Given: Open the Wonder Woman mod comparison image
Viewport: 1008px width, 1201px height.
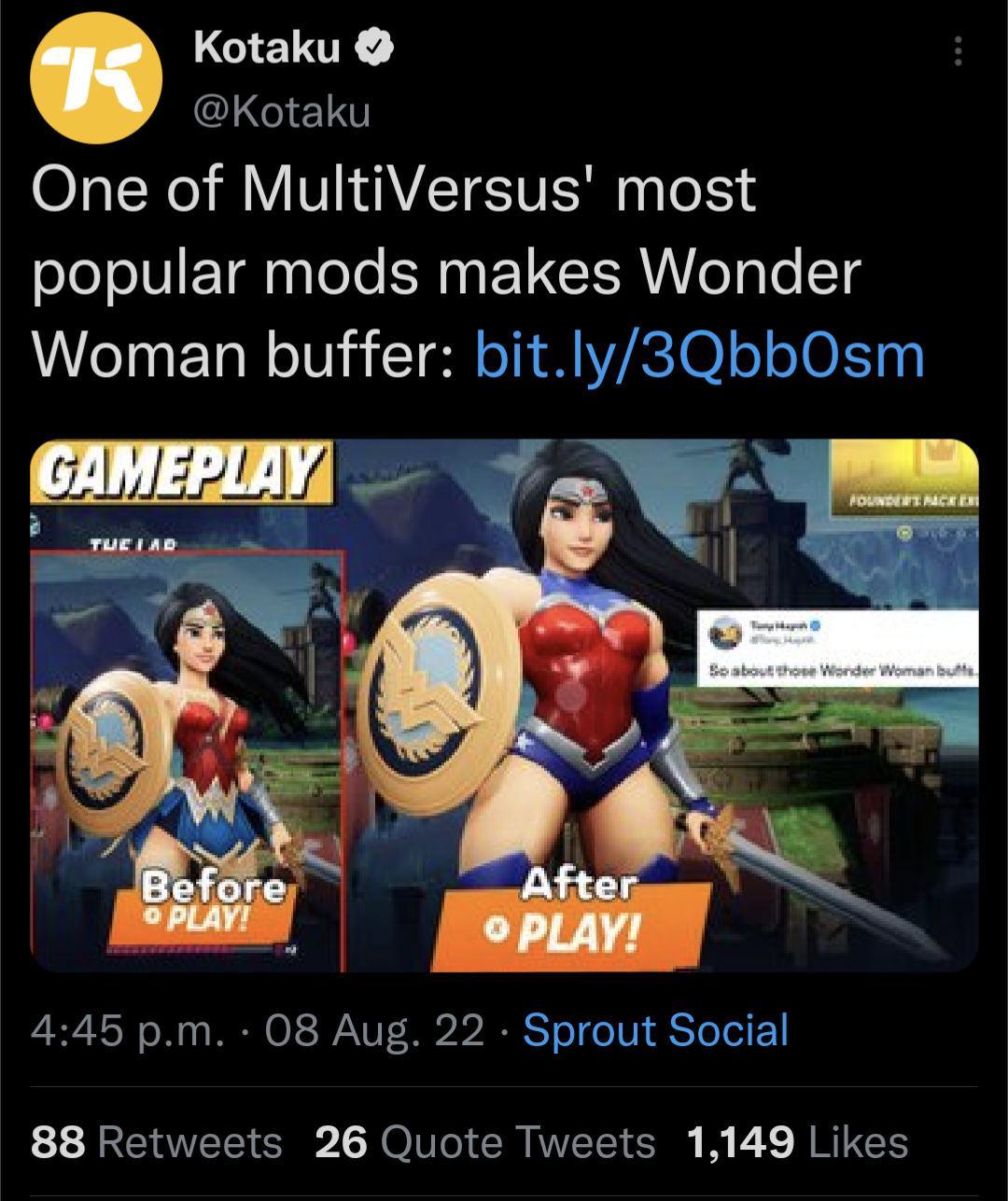Looking at the screenshot, I should [504, 705].
